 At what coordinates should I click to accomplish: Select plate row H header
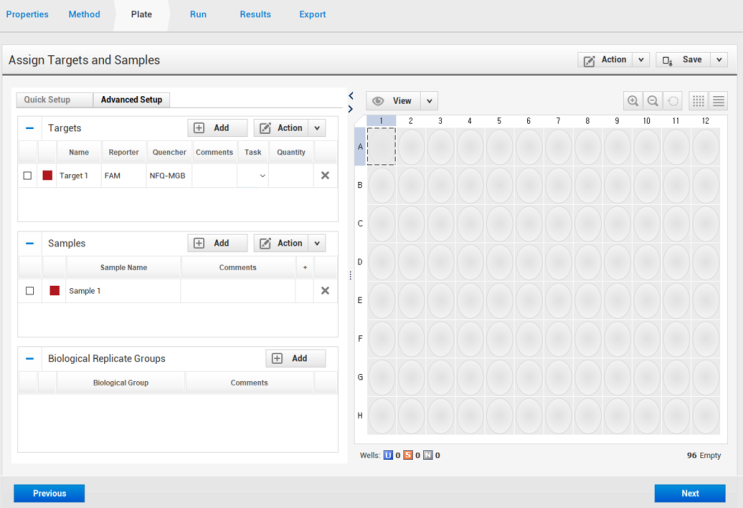(360, 416)
